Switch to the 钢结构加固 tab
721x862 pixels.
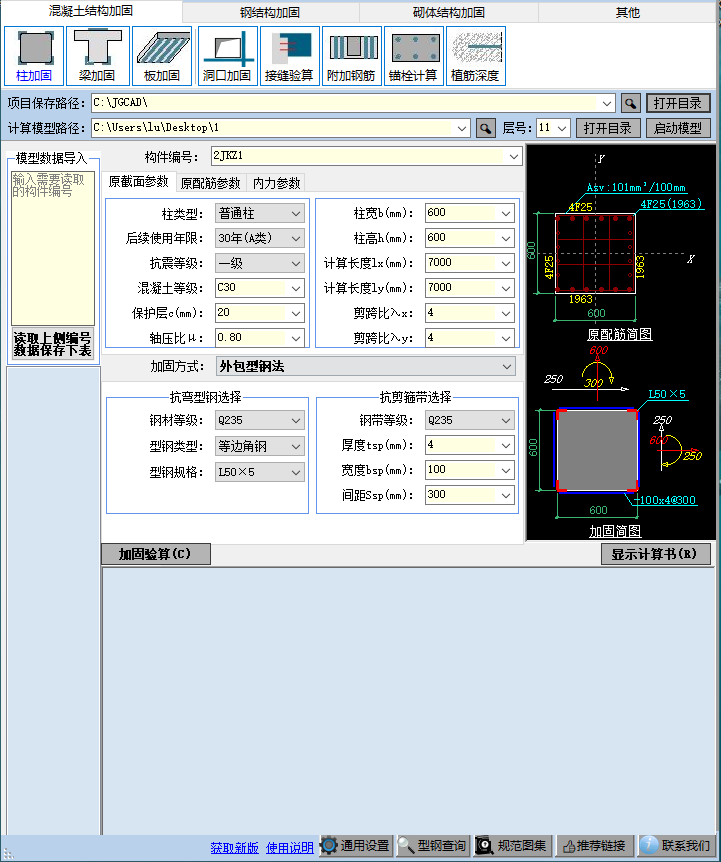point(270,13)
